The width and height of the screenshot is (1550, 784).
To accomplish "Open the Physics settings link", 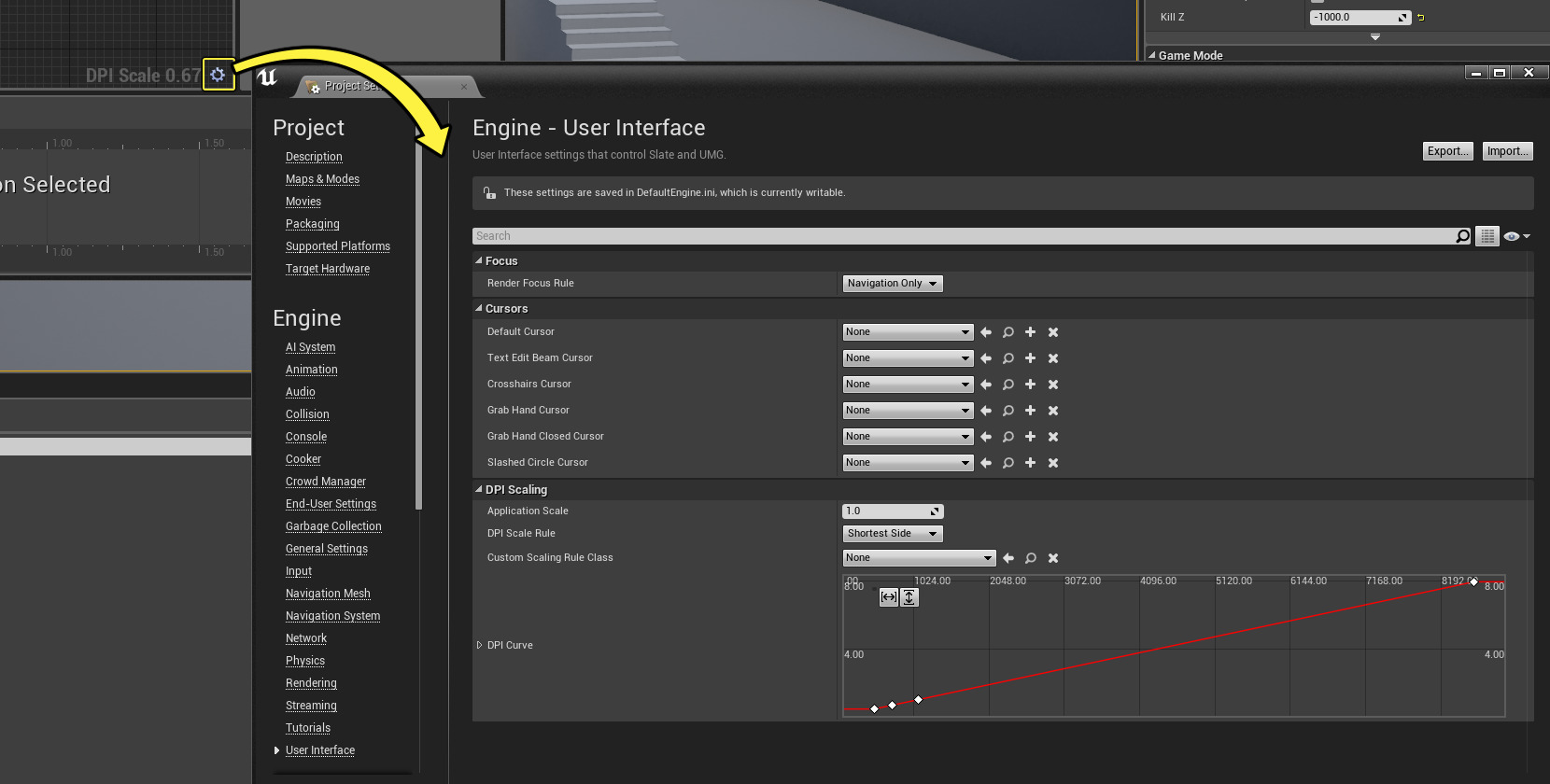I will click(x=305, y=661).
